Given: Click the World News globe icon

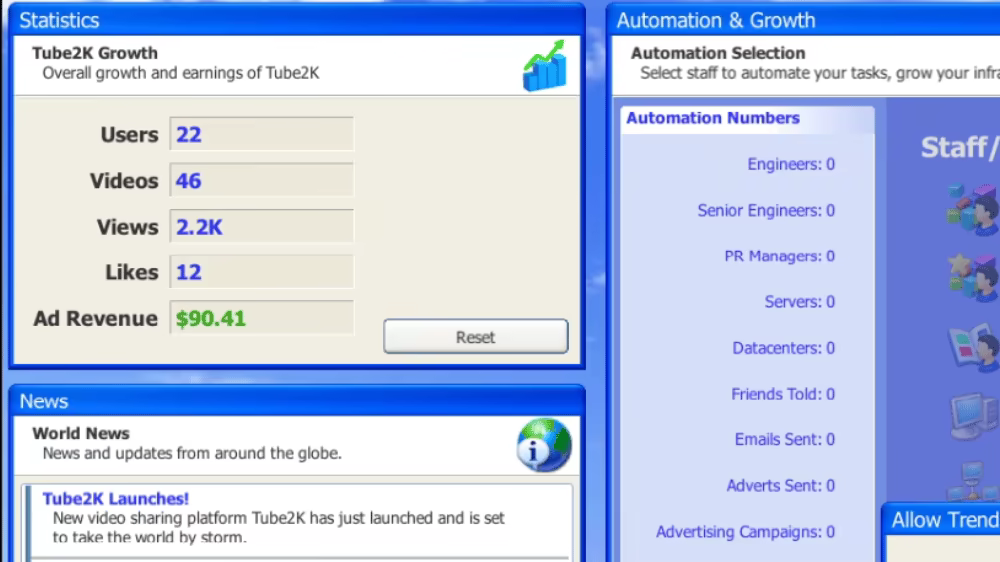Looking at the screenshot, I should (544, 445).
